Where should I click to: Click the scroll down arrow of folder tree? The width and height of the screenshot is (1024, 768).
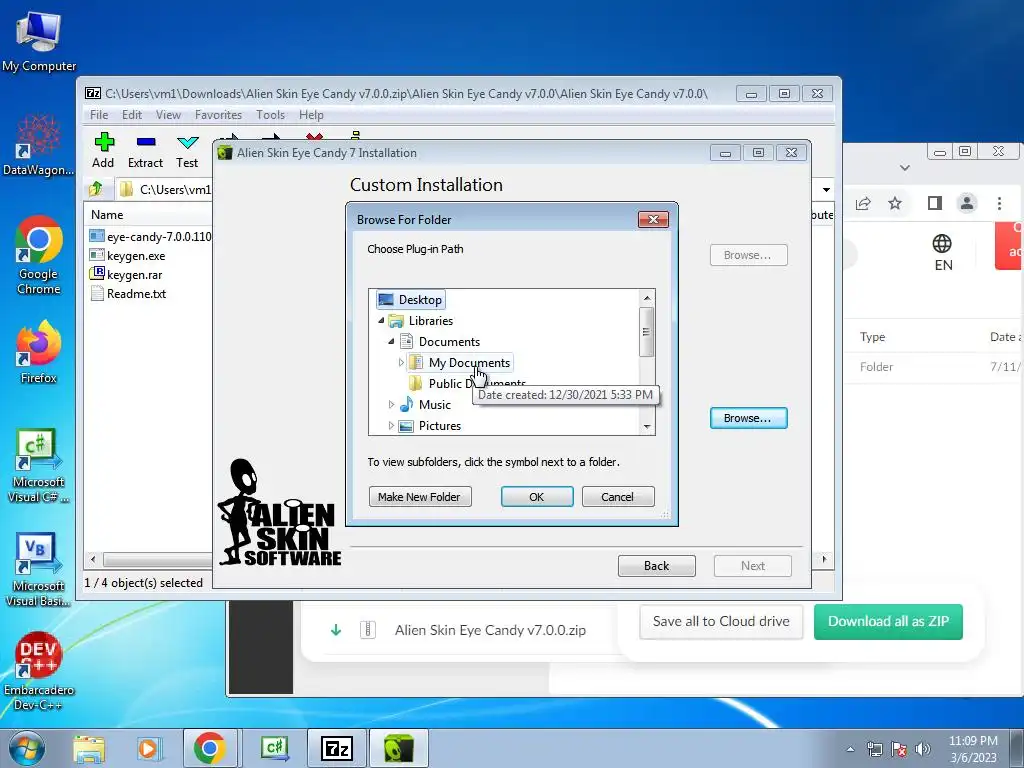click(647, 426)
